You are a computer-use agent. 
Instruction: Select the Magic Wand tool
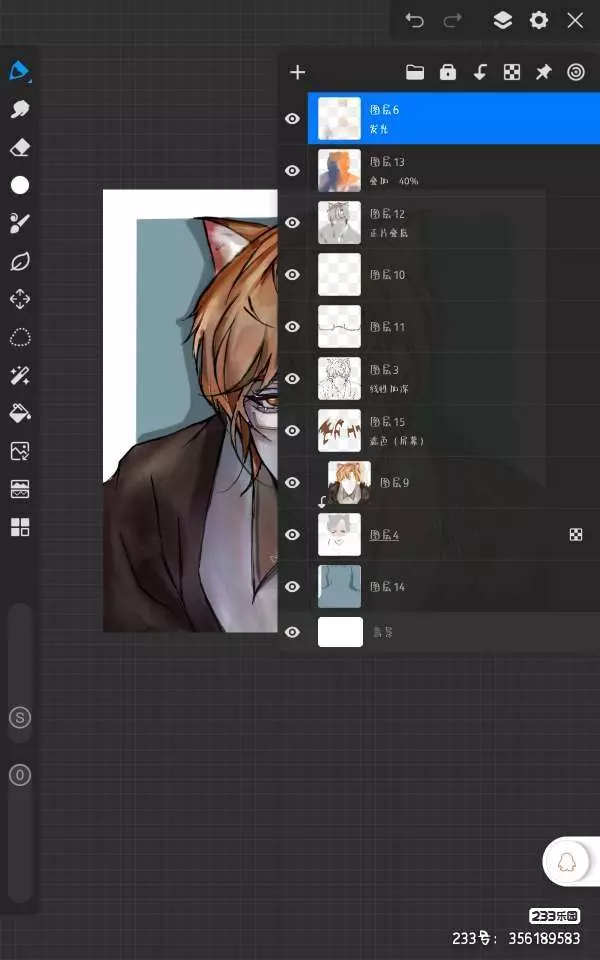tap(20, 375)
